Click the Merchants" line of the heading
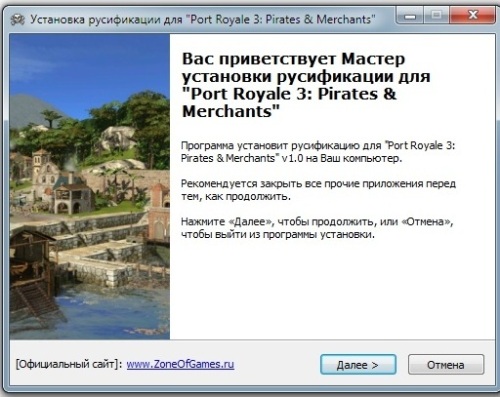Viewport: 500px width, 397px height. (231, 111)
